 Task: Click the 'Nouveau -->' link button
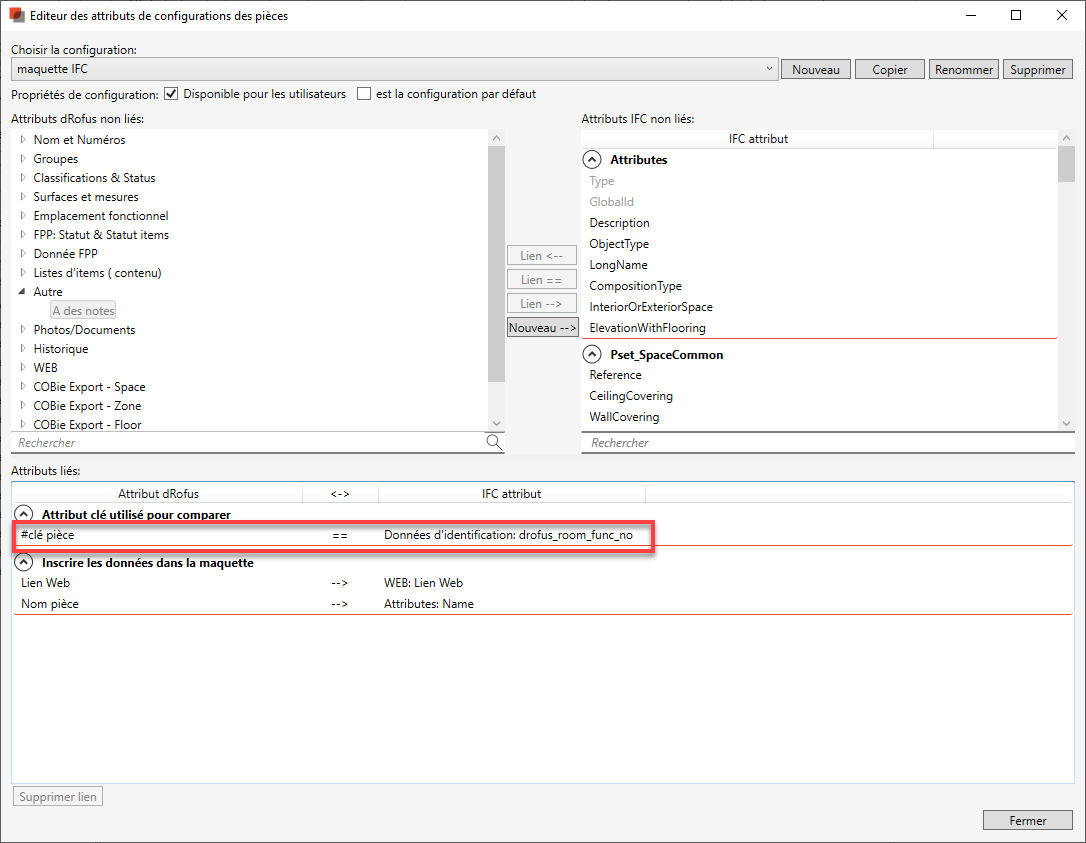542,328
